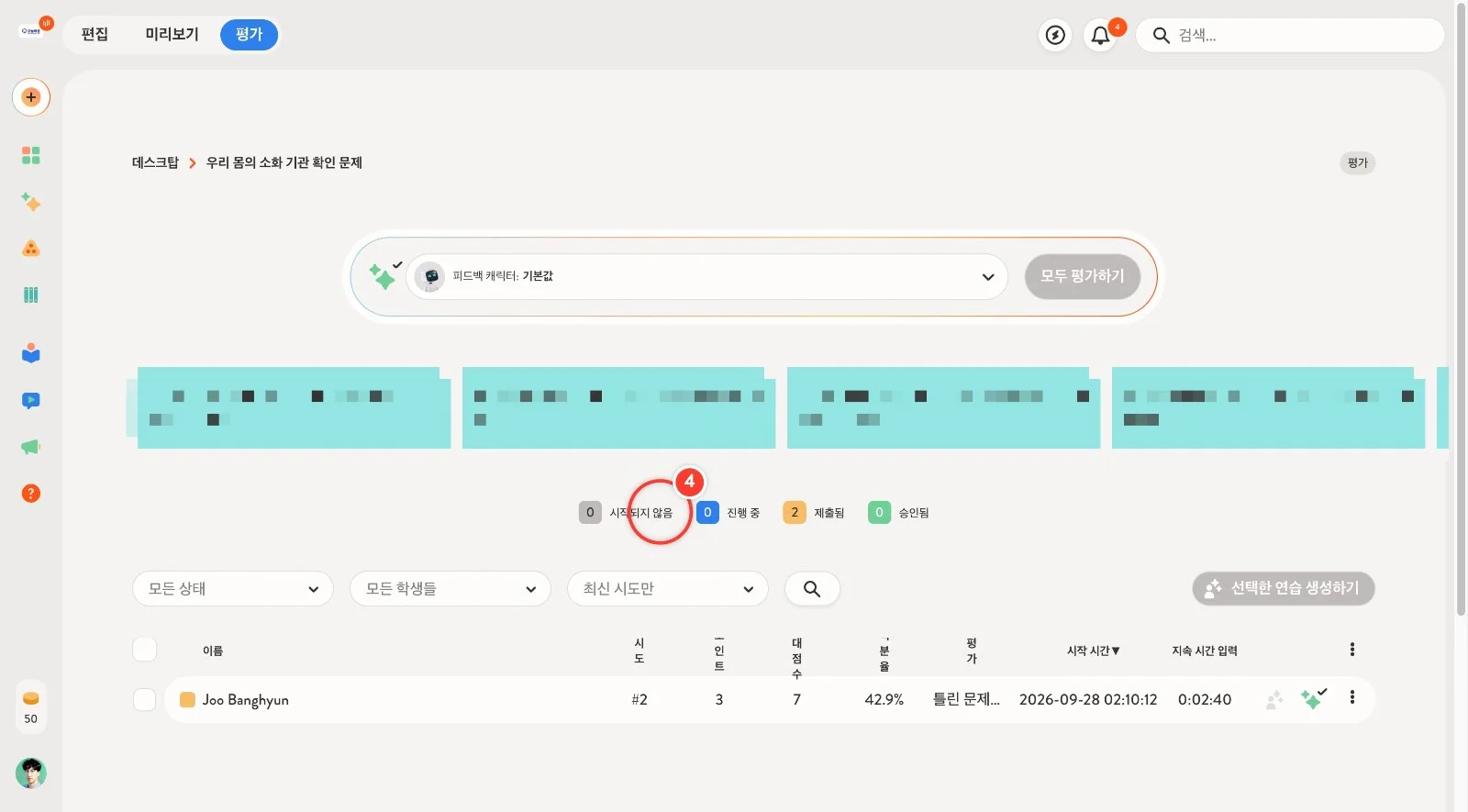The height and width of the screenshot is (812, 1468).
Task: Open the three-dot menu for Joo Banghyun
Action: [x=1351, y=697]
